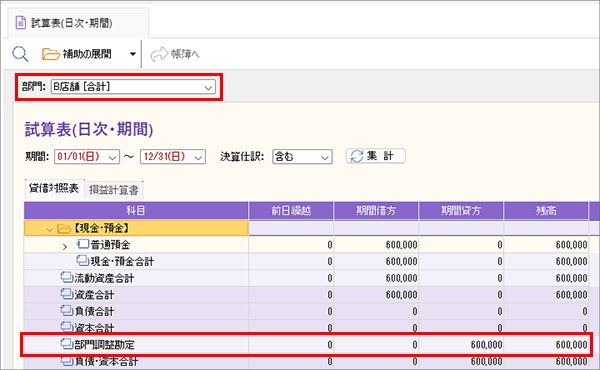Click the 【現金・預金】 folder icon
Image resolution: width=600 pixels, height=370 pixels.
click(x=64, y=228)
